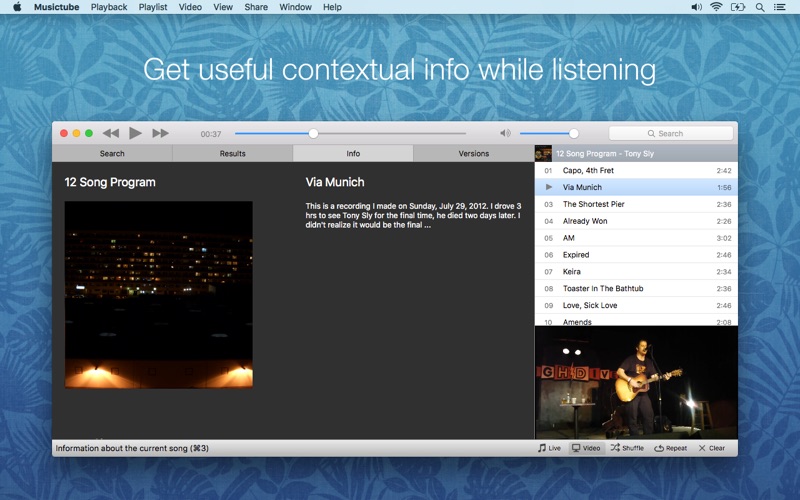Screen dimensions: 800x500
Task: Focus the Search field in toolbar
Action: [670, 134]
